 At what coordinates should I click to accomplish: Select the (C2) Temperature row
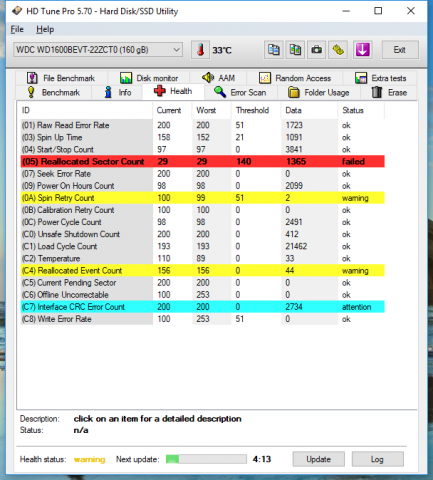tap(202, 258)
